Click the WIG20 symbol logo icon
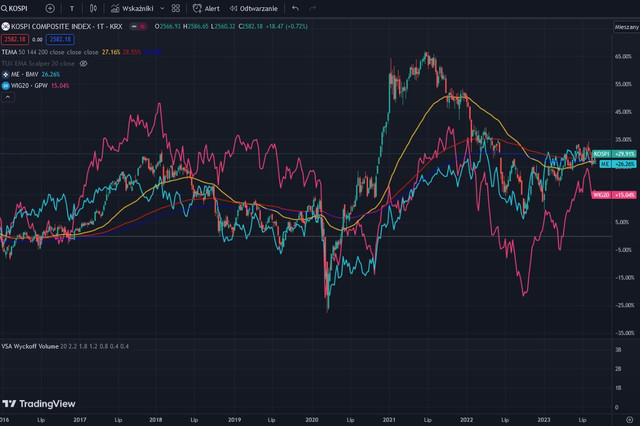The width and height of the screenshot is (640, 426). click(5, 86)
